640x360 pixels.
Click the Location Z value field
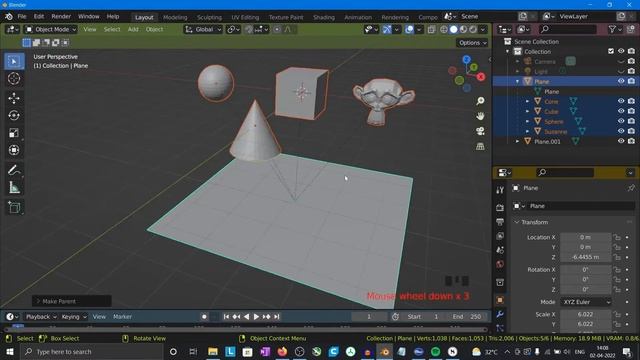coord(585,257)
